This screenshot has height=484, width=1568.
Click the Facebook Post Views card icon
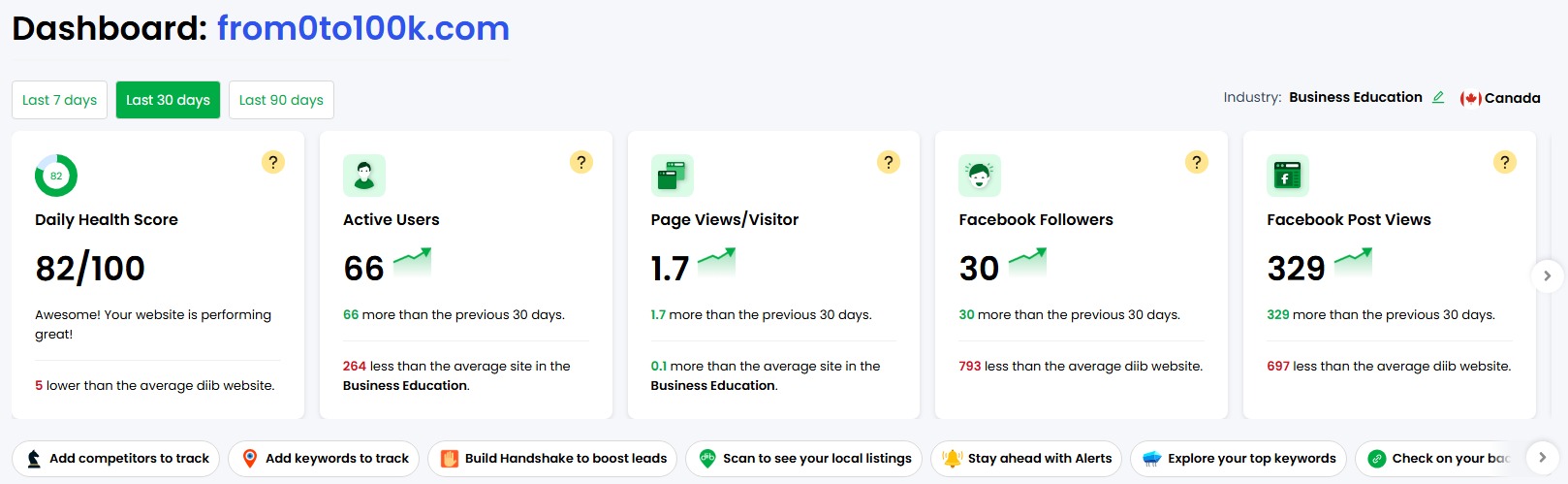(x=1288, y=176)
